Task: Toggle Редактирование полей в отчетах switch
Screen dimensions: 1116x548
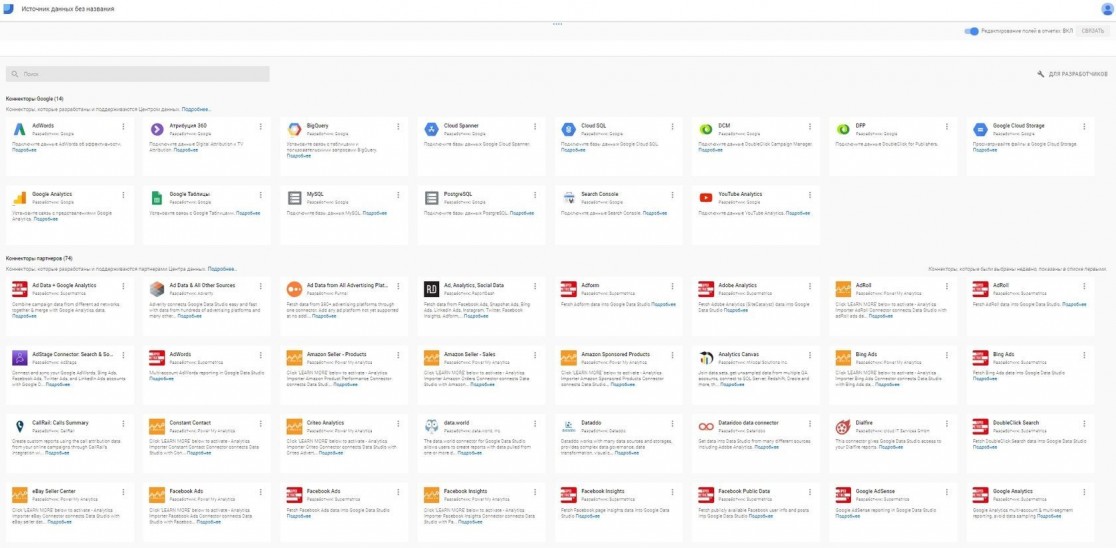Action: click(972, 31)
